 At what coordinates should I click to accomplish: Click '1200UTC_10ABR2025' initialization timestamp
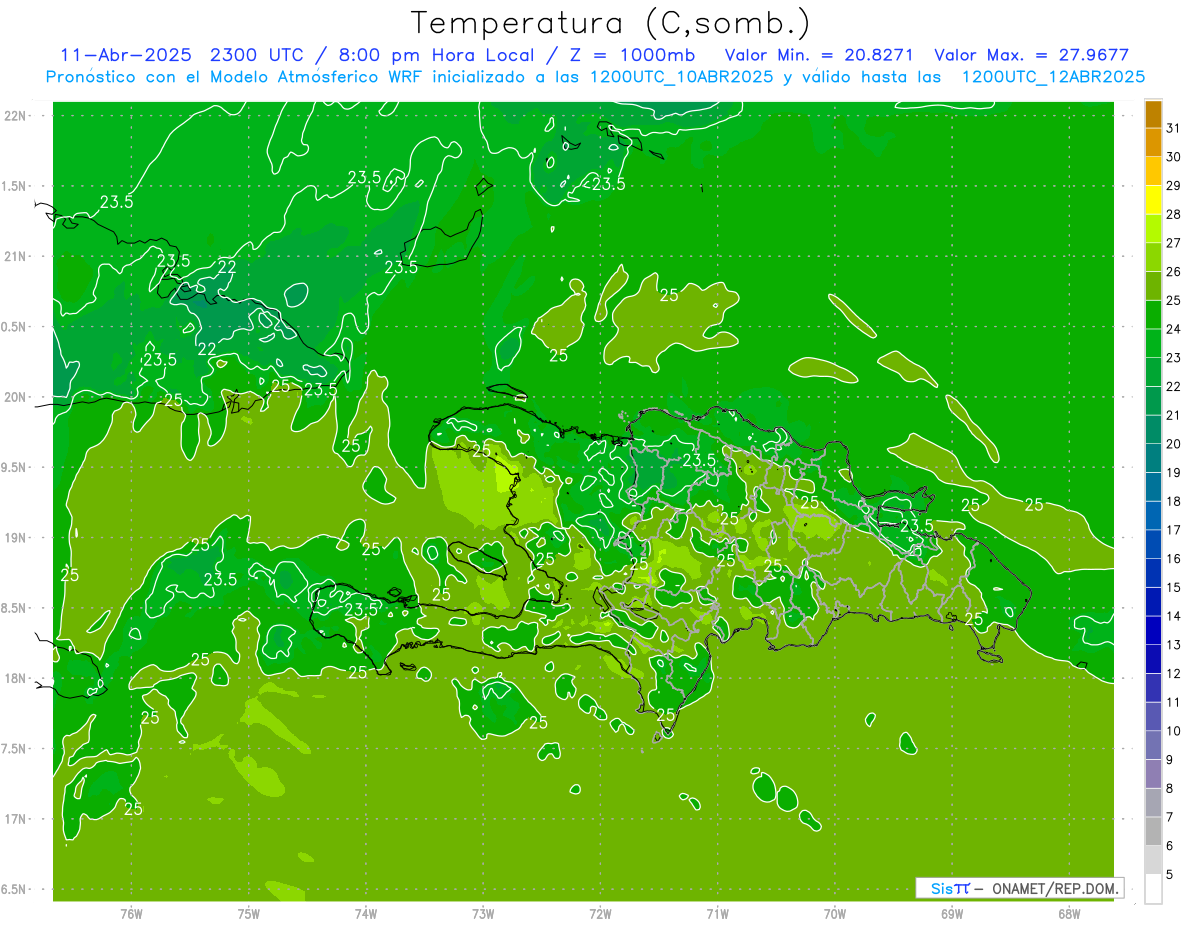[x=682, y=77]
